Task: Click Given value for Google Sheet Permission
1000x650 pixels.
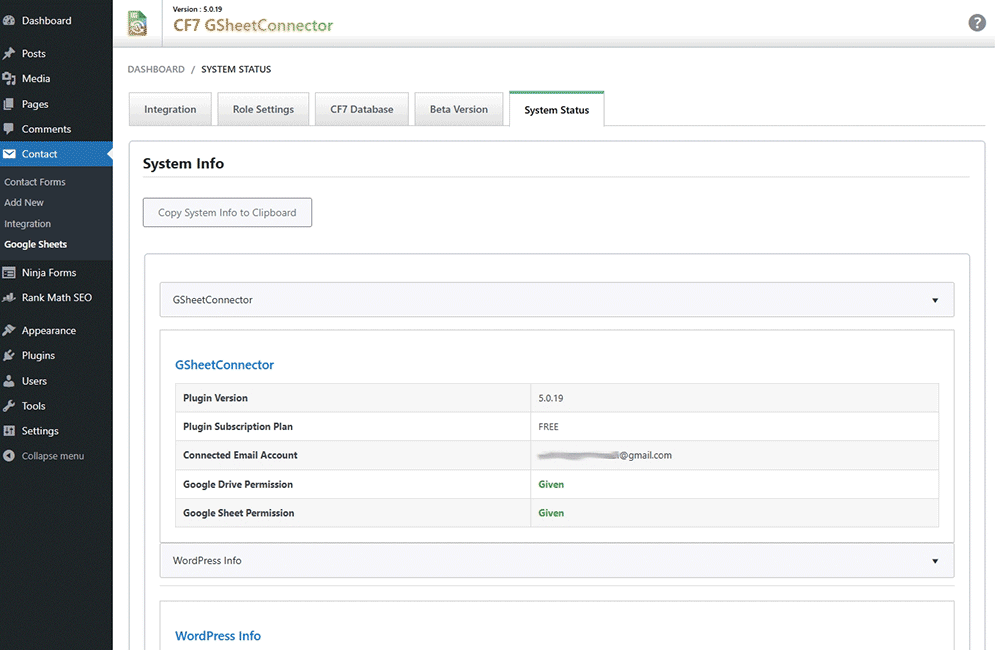Action: [551, 513]
